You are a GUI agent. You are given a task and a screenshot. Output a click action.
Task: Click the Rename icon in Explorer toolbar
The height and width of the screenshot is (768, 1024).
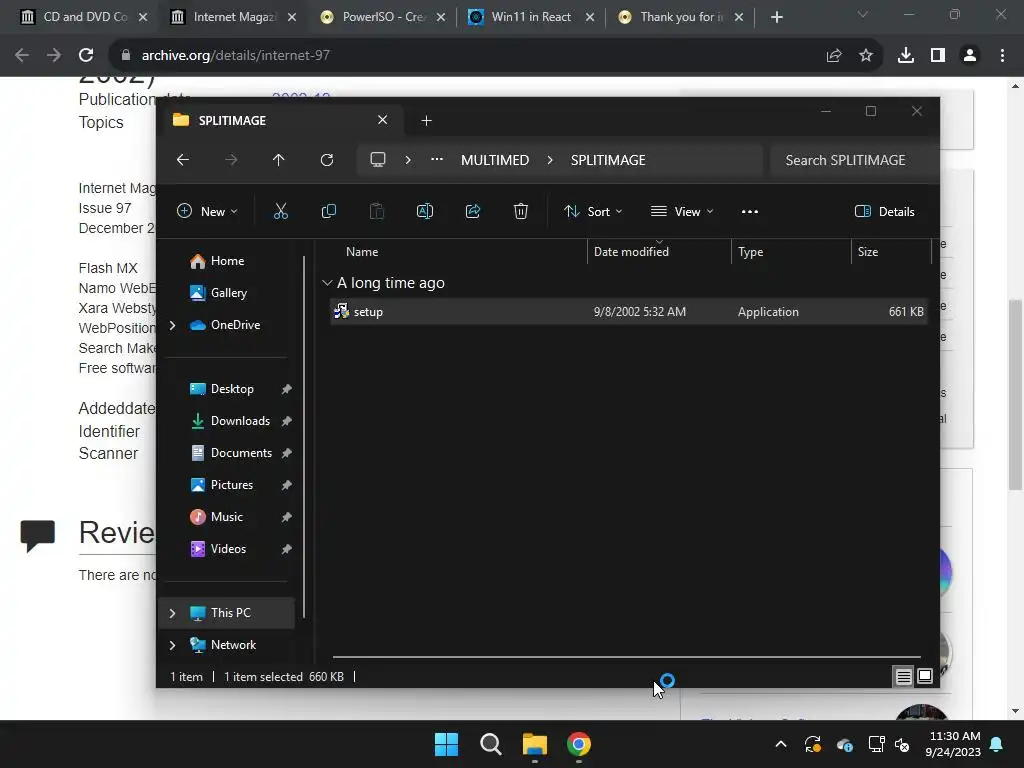[424, 211]
